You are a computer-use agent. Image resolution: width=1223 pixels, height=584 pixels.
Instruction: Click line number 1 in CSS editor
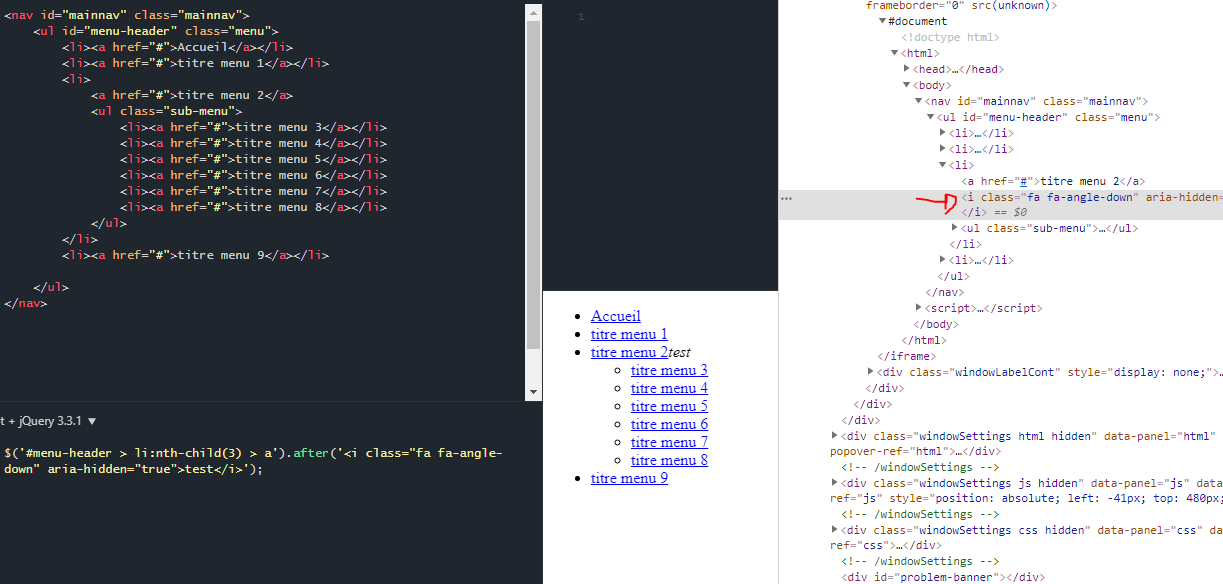click(x=581, y=16)
